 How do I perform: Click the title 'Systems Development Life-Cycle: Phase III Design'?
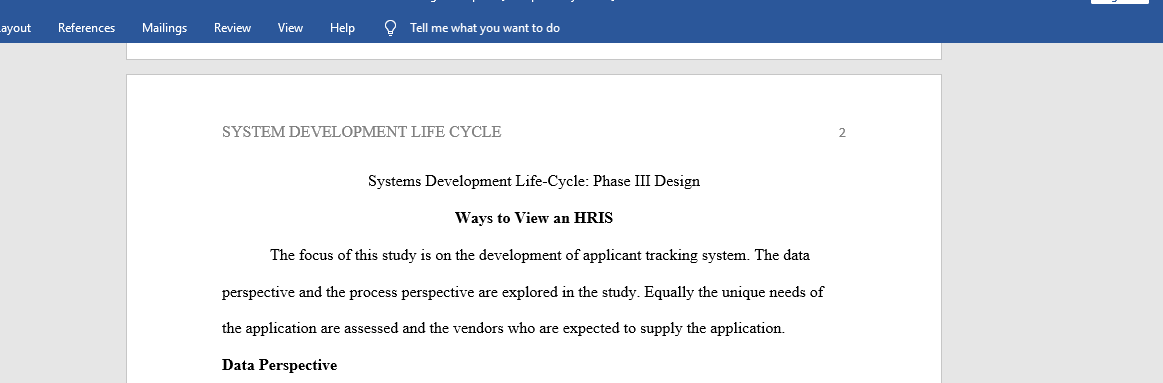[534, 181]
